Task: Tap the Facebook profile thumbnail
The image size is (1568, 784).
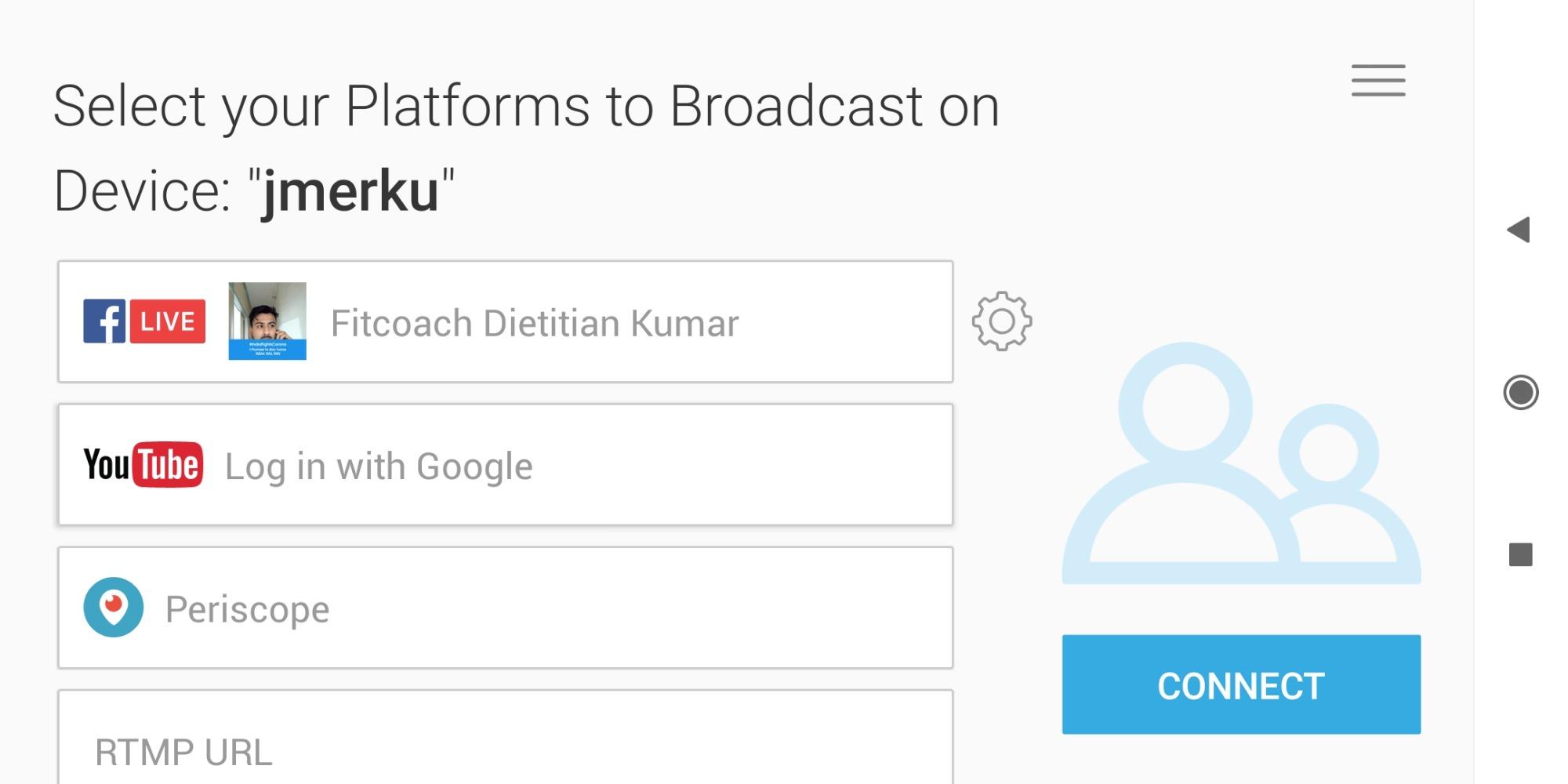Action: [267, 321]
